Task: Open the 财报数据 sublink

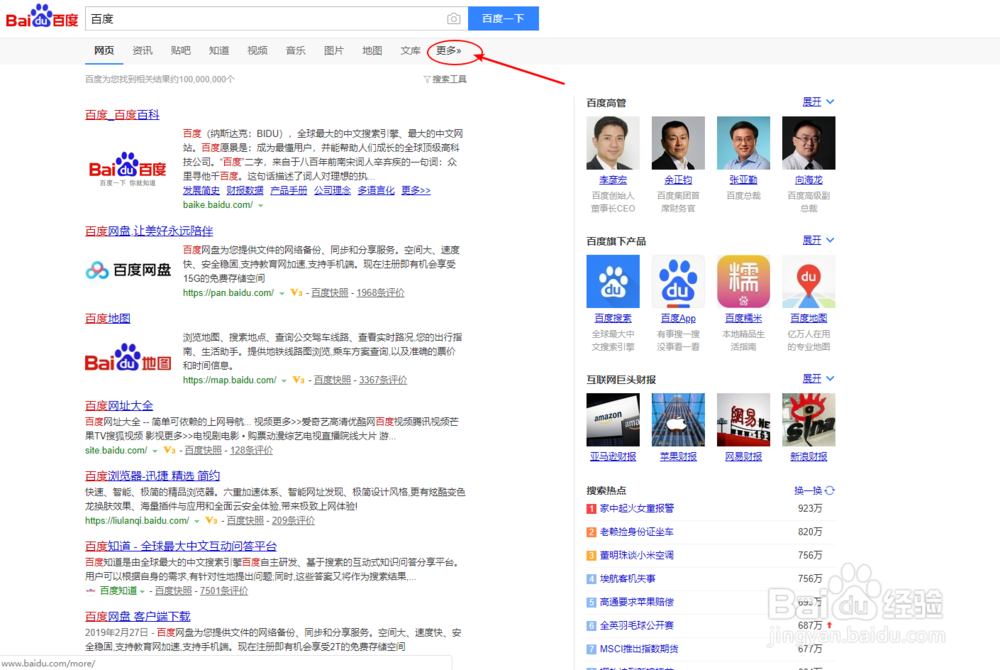Action: (x=245, y=191)
